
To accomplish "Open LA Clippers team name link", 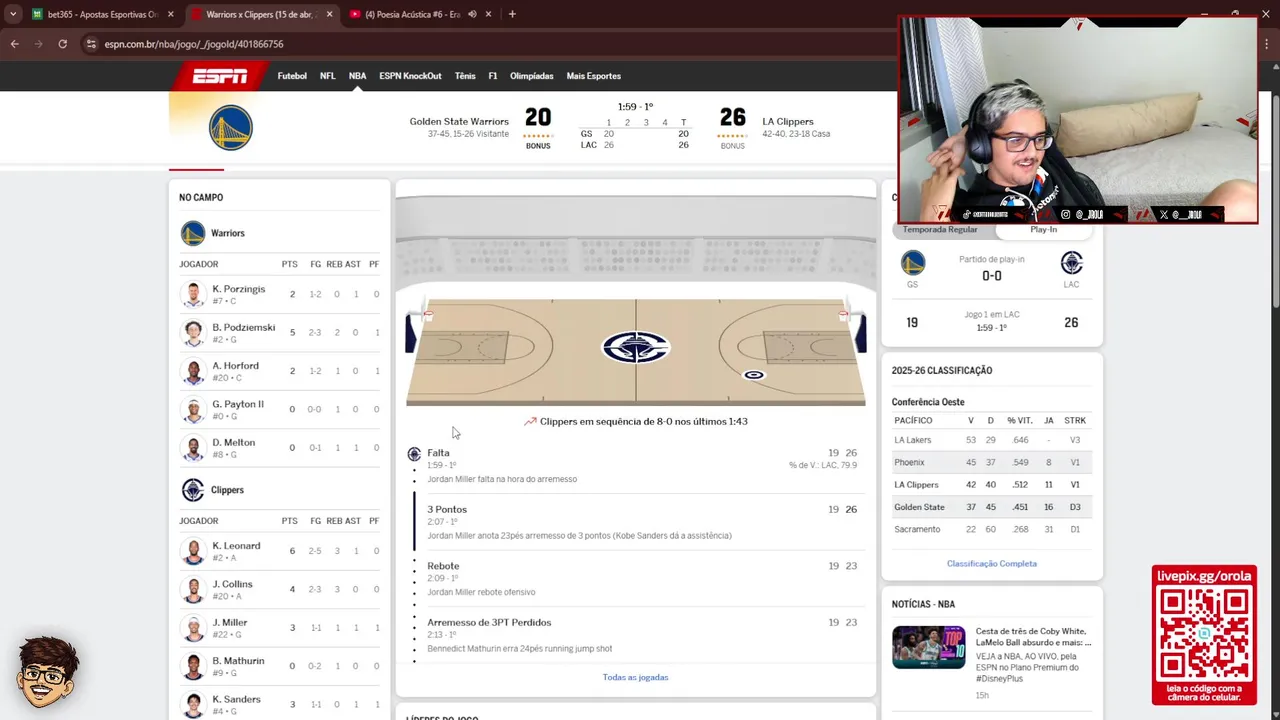I will tap(788, 122).
